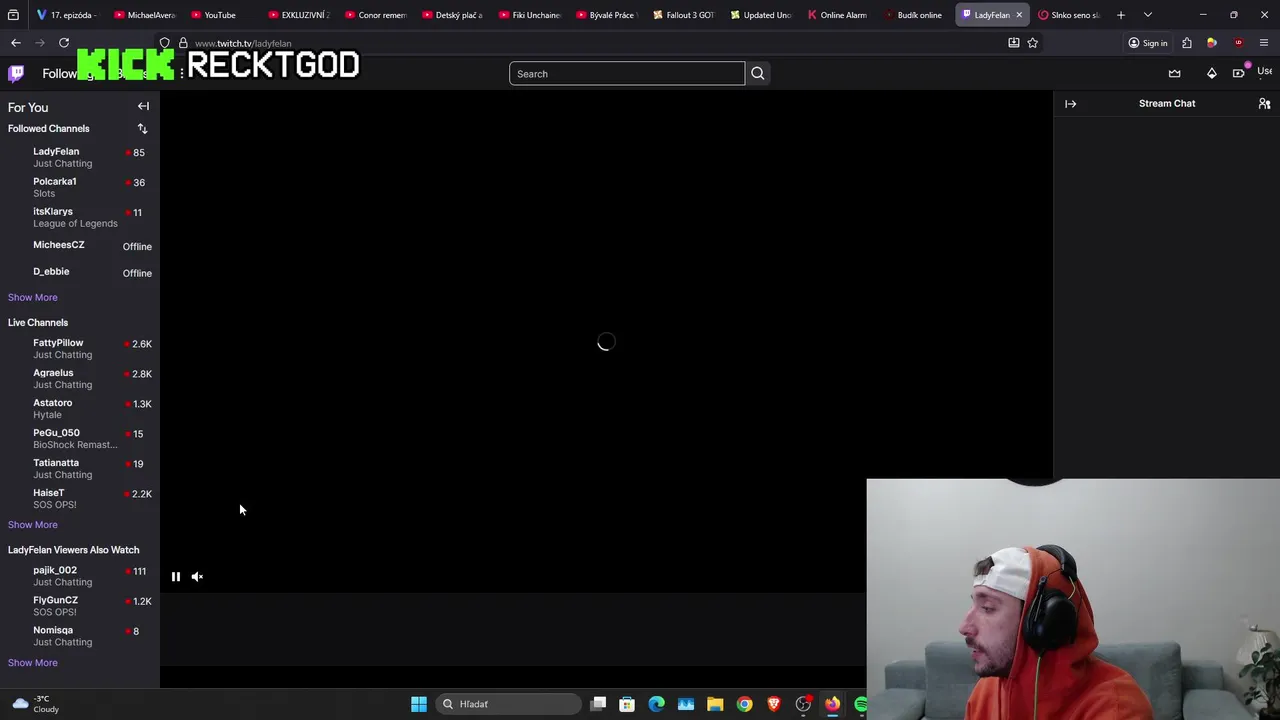The image size is (1280, 720).
Task: Switch to the 17. epizóda tab
Action: [67, 15]
